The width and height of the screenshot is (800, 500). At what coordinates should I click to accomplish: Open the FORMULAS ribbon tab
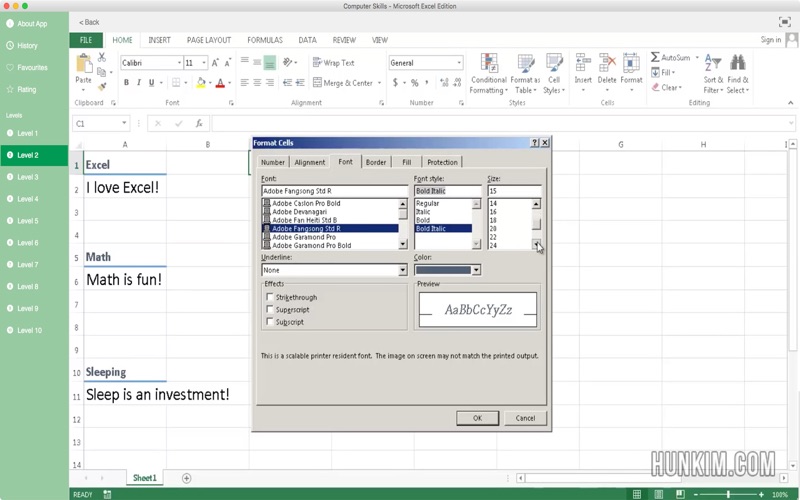point(265,40)
